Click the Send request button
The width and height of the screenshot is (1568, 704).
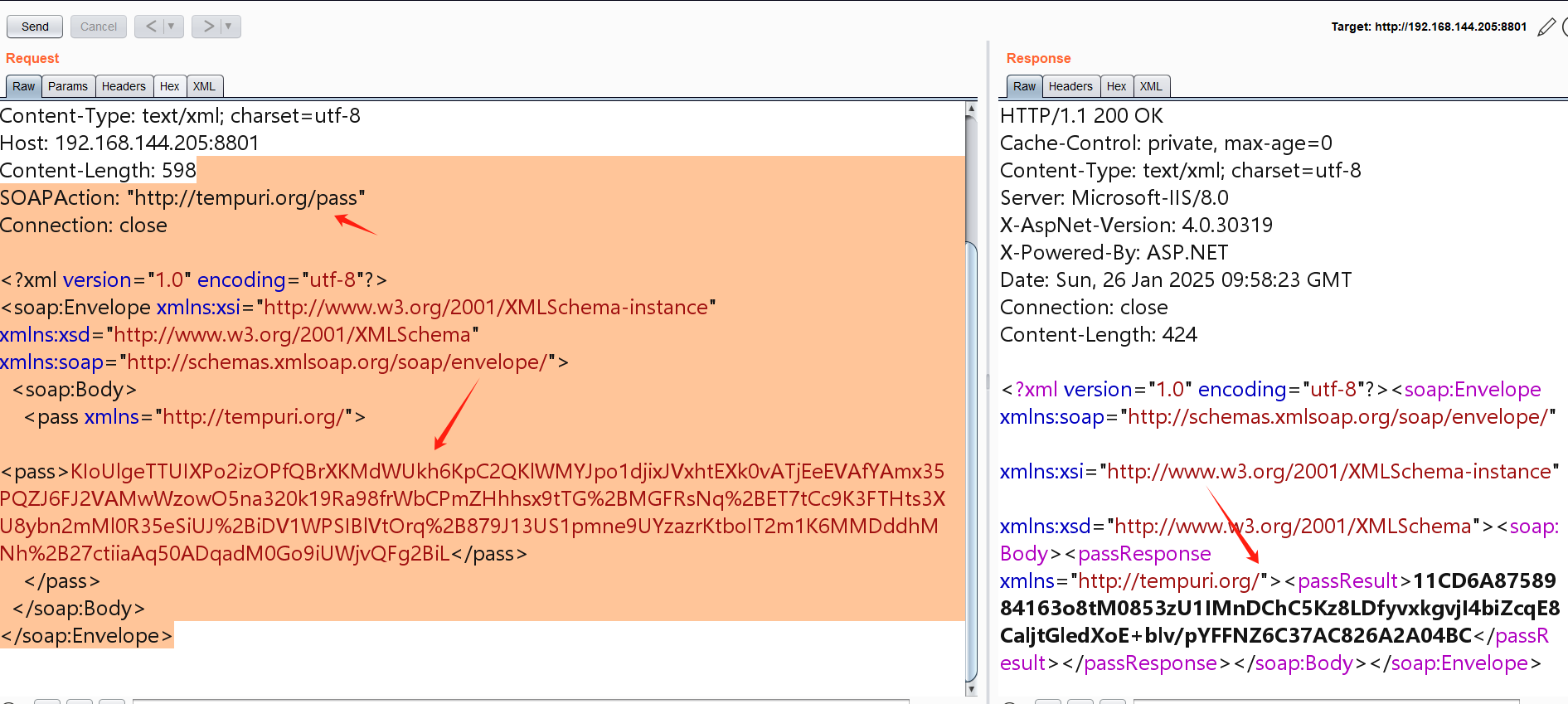(35, 27)
